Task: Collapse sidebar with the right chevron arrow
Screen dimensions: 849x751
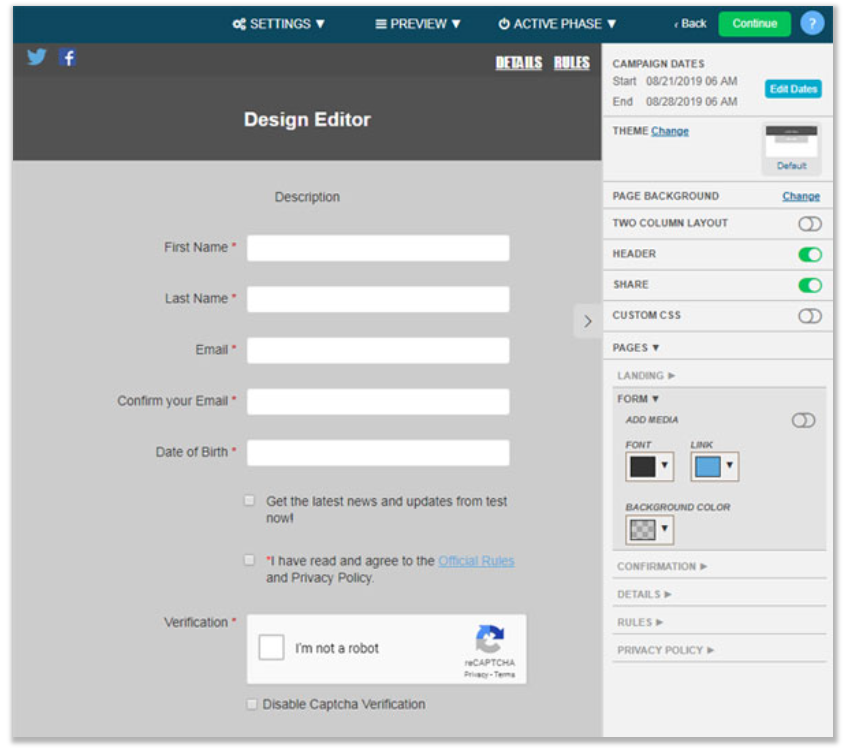Action: click(588, 321)
